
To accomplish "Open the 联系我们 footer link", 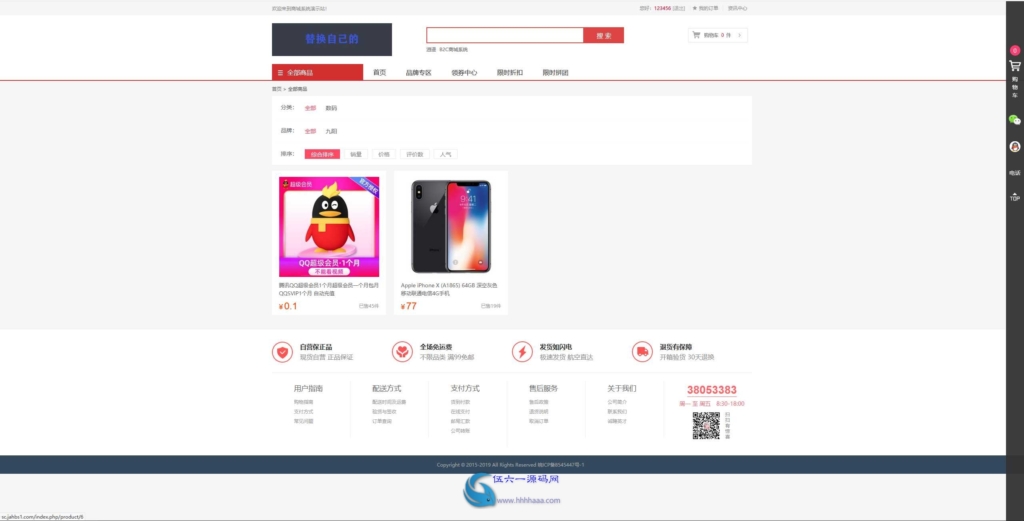I will pyautogui.click(x=617, y=412).
